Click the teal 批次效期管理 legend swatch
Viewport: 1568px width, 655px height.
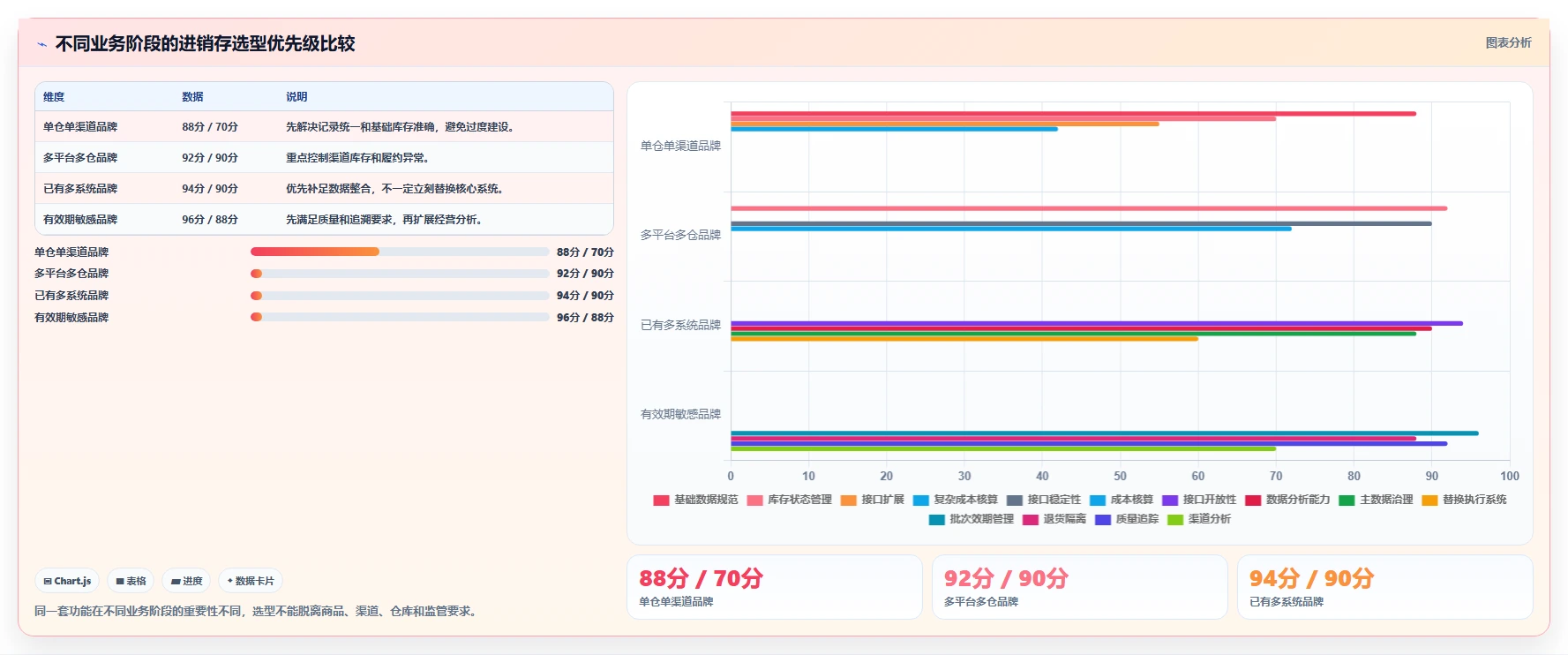coord(936,520)
